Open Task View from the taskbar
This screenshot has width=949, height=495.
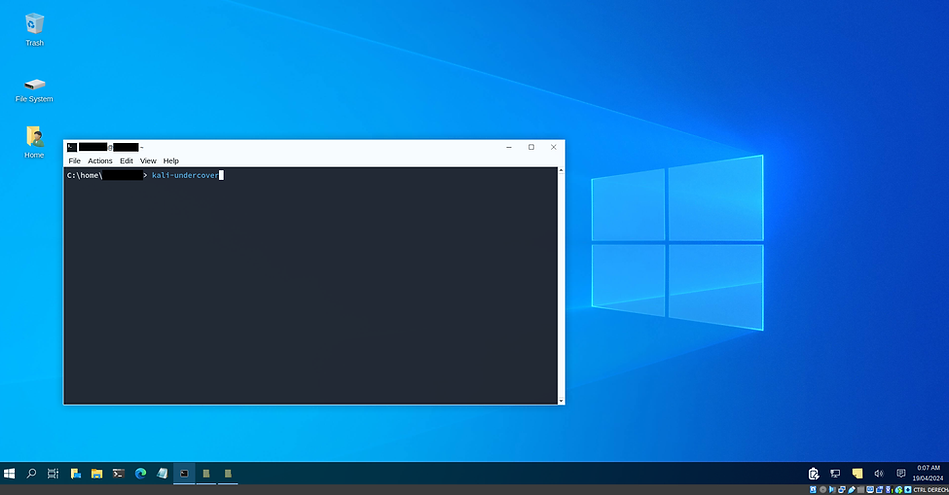tap(53, 473)
